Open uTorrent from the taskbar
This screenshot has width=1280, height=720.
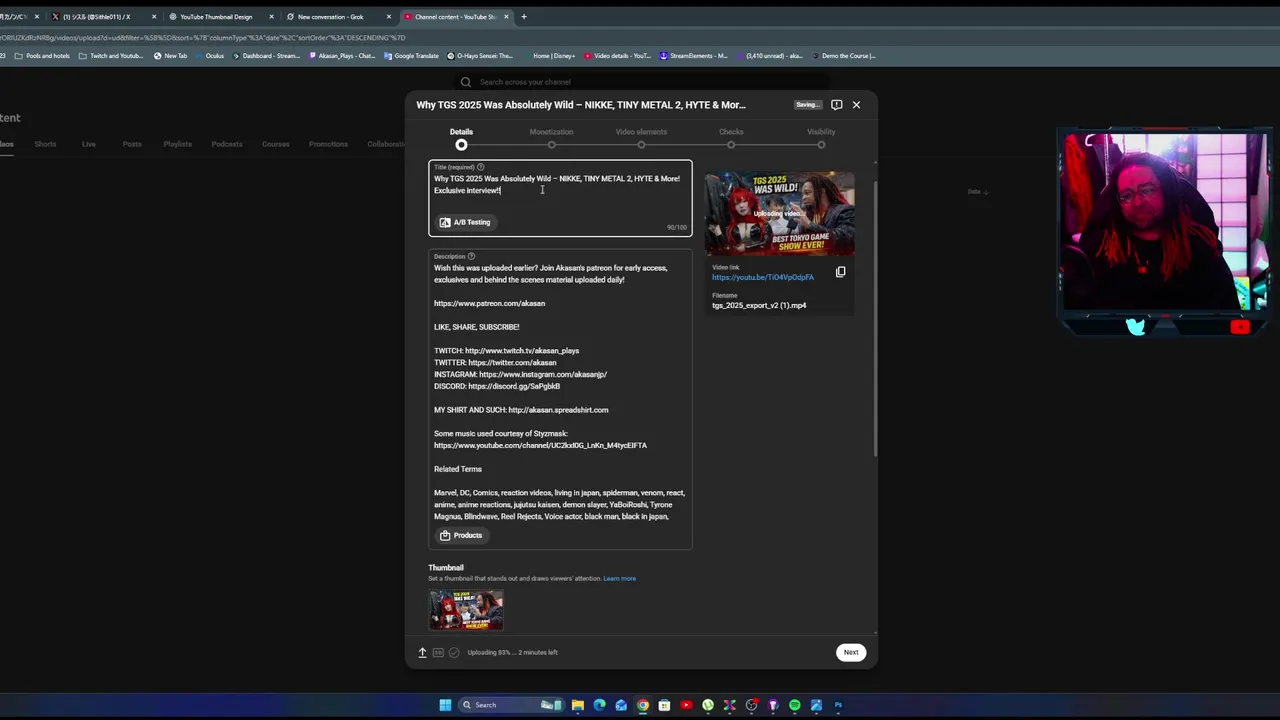708,705
